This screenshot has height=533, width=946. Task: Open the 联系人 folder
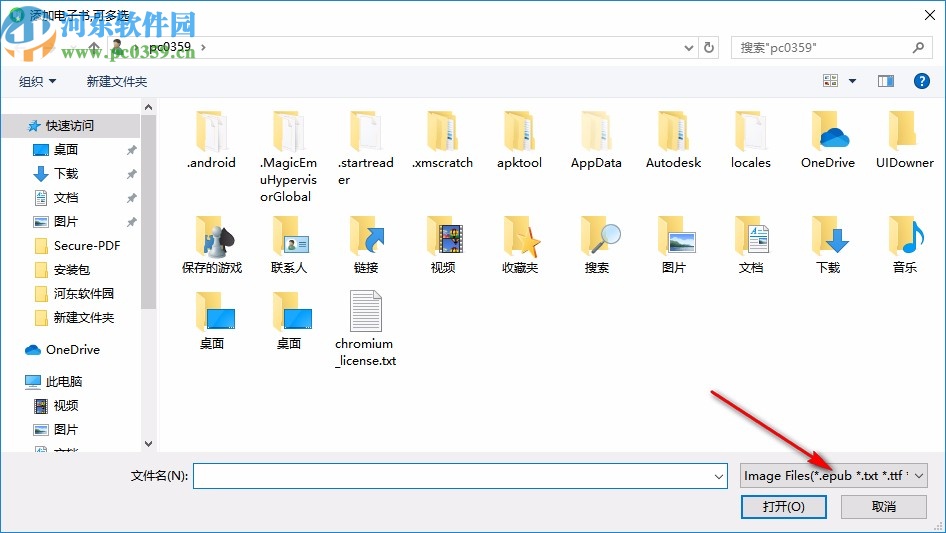pyautogui.click(x=288, y=244)
